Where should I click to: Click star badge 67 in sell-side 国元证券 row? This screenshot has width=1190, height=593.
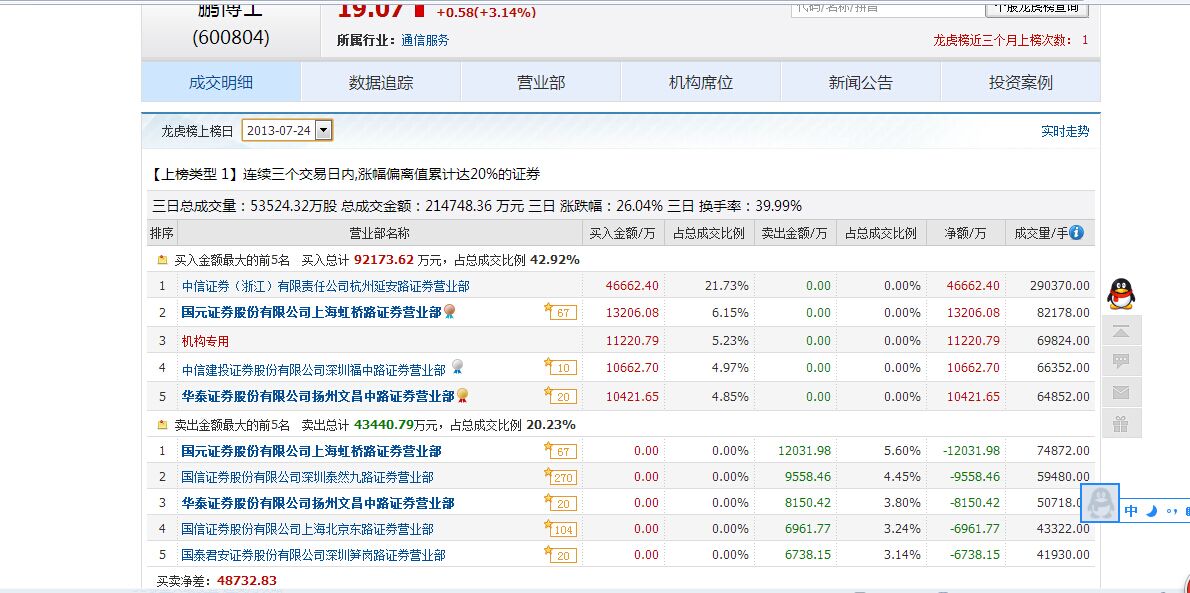[x=560, y=451]
